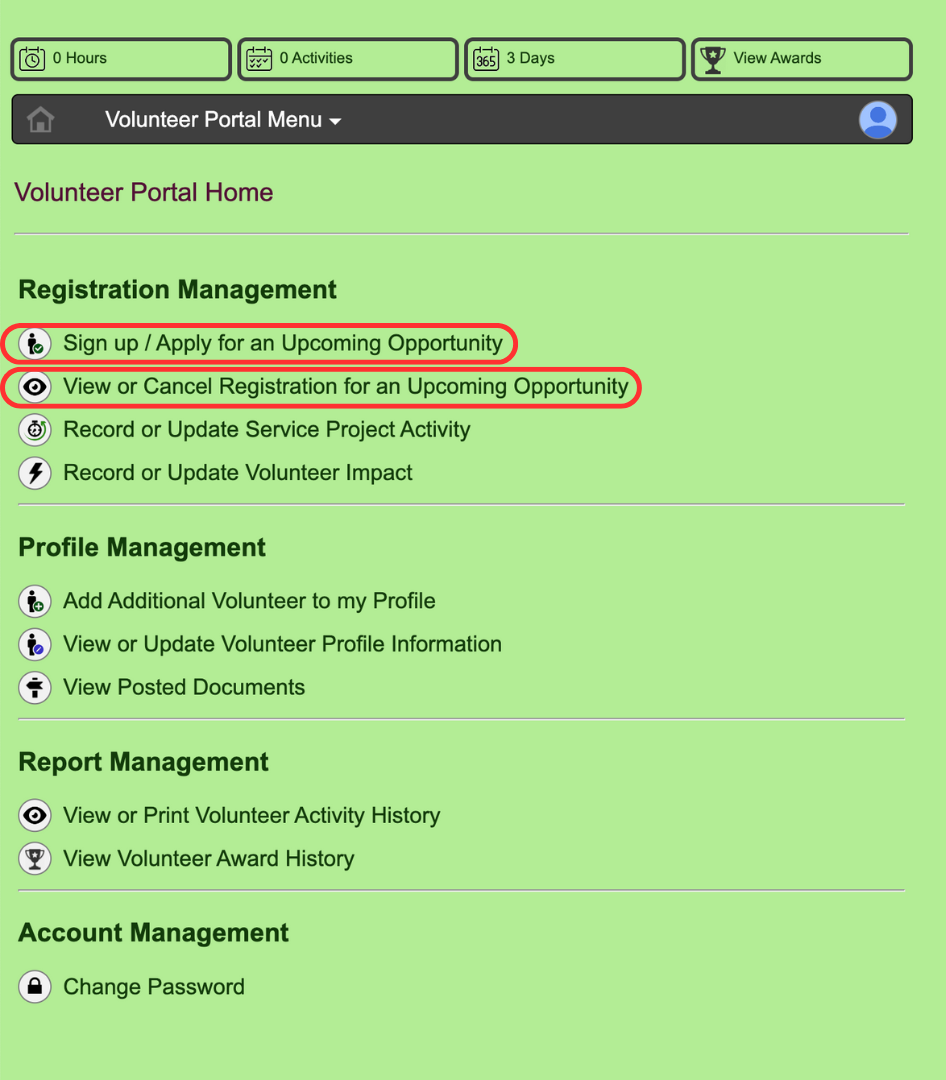Open Record or Update Volunteer Impact link

(x=238, y=473)
